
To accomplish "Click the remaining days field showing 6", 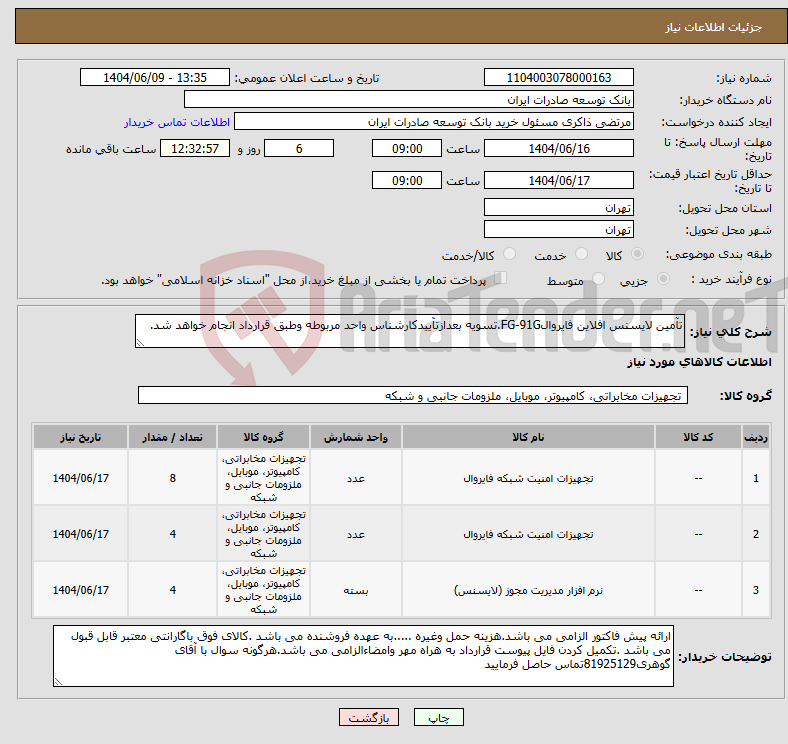I will point(299,149).
